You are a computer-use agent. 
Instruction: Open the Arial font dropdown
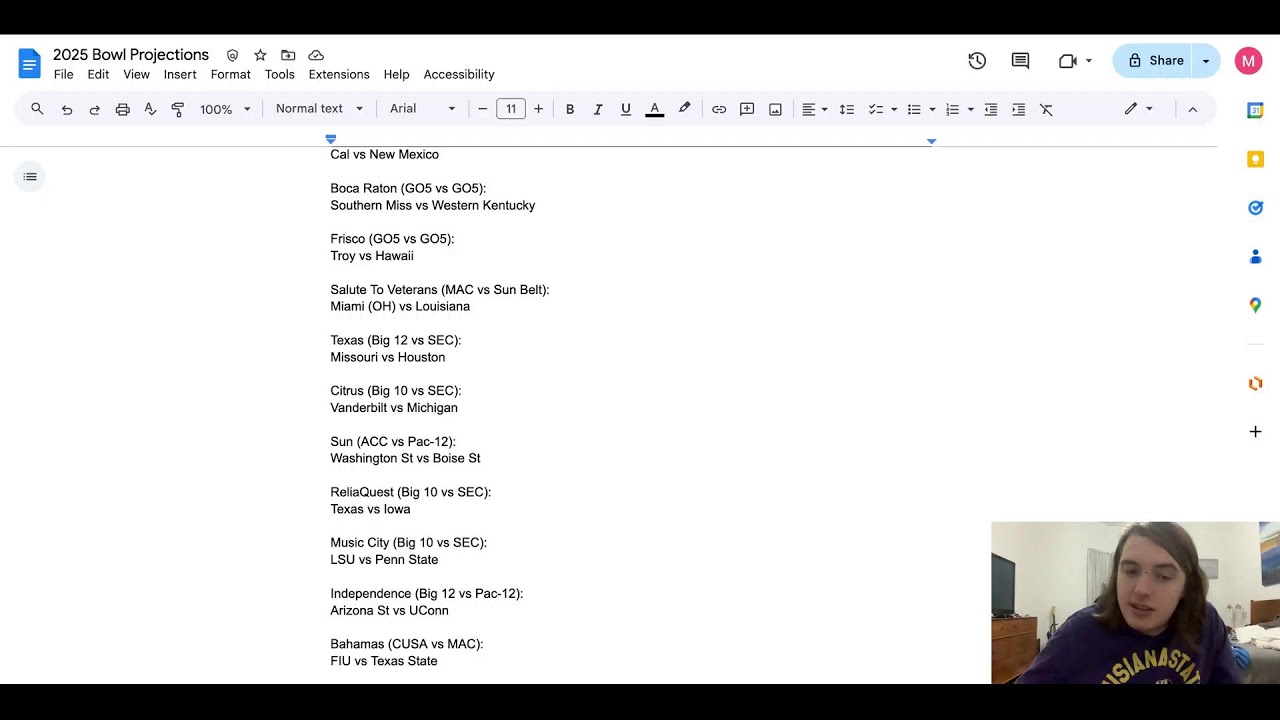tap(422, 109)
